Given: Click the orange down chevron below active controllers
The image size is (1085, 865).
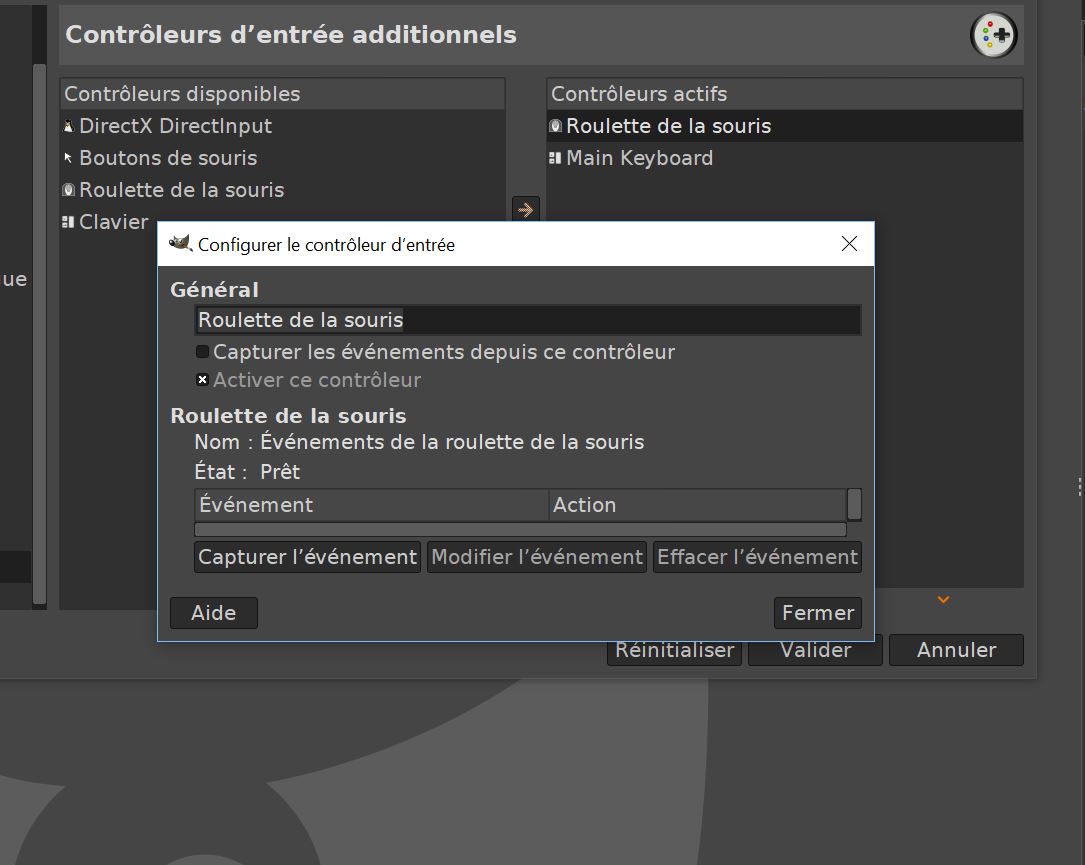Looking at the screenshot, I should click(943, 599).
